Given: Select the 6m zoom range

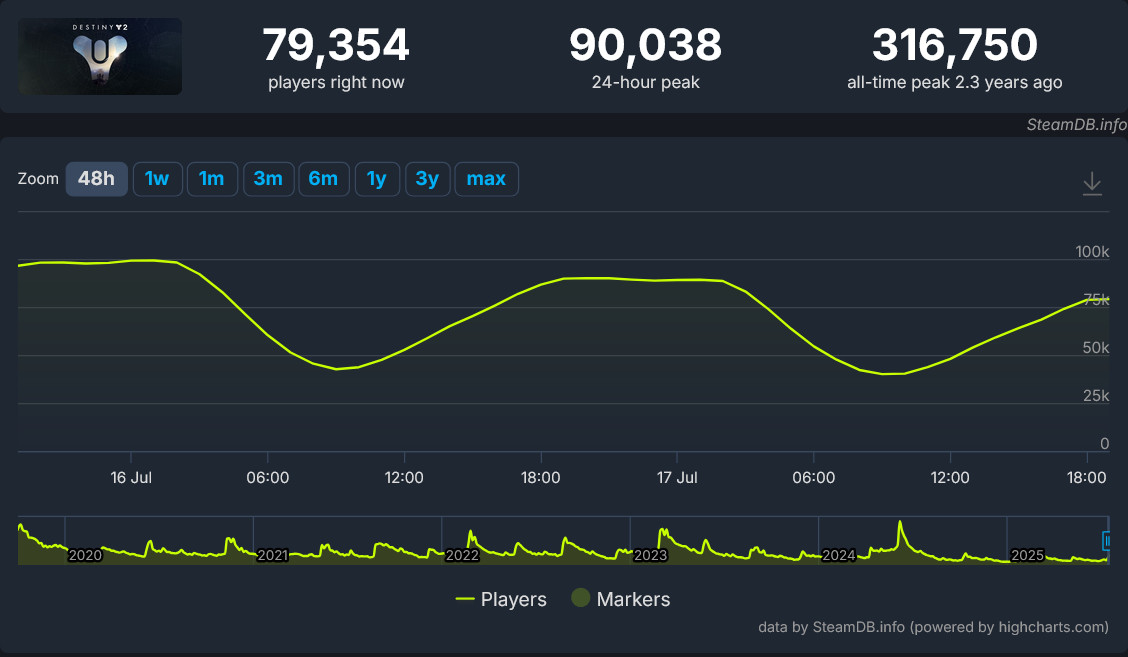Looking at the screenshot, I should click(x=324, y=179).
